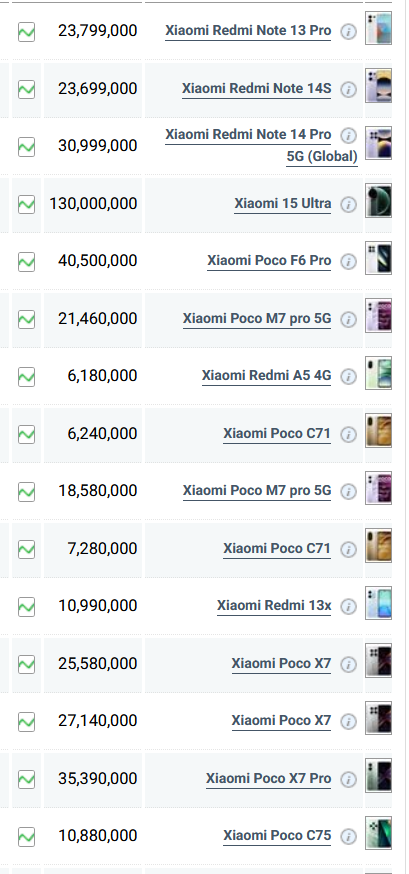409x874 pixels.
Task: Open price chart for Xiaomi Redmi Note 13 Pro
Action: [26, 32]
